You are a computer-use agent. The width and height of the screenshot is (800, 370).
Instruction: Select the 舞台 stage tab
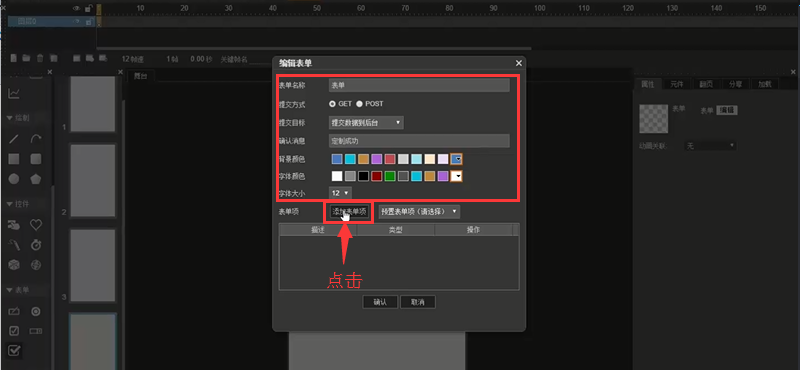[x=140, y=76]
